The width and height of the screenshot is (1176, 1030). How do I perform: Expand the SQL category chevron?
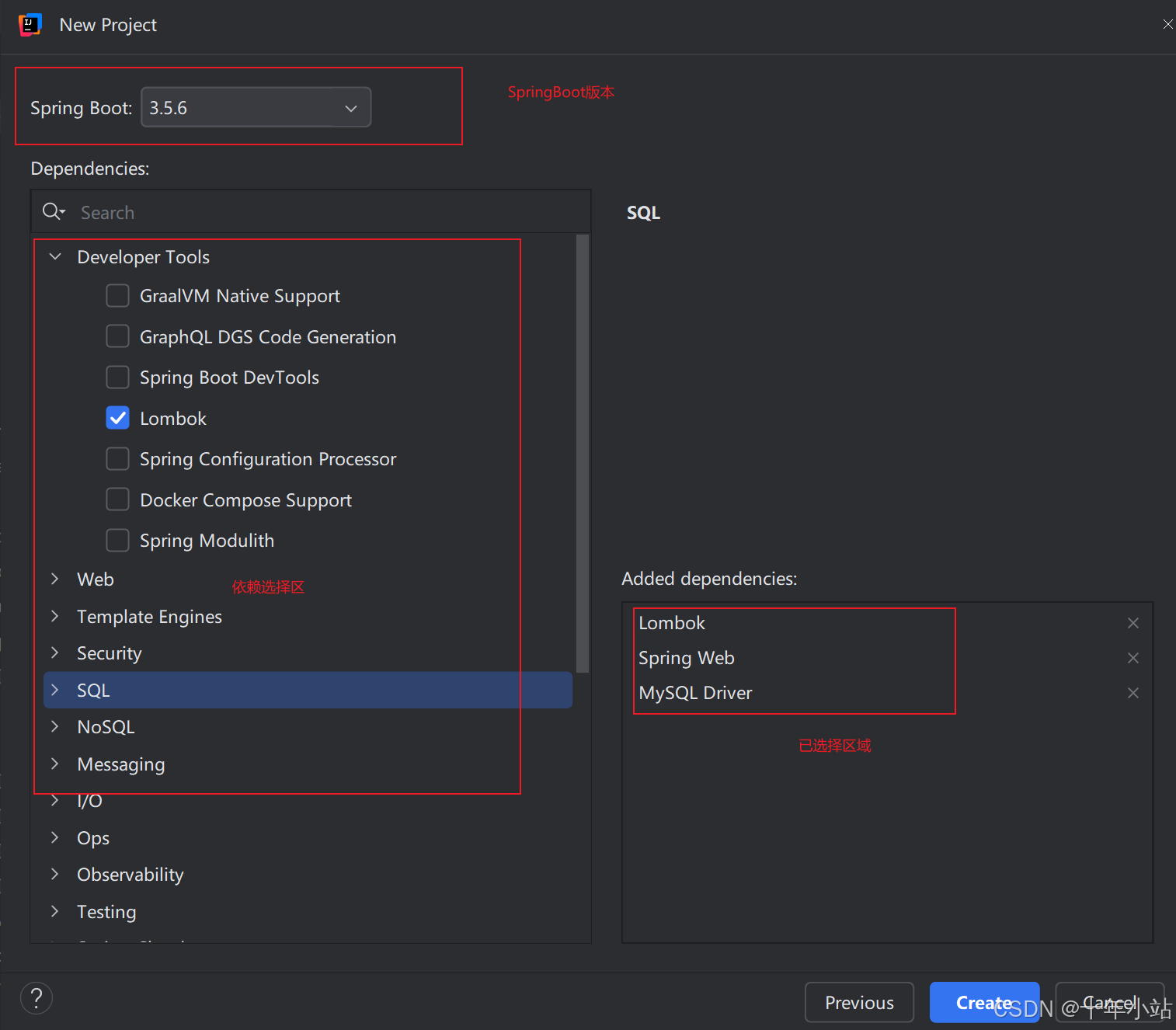55,690
